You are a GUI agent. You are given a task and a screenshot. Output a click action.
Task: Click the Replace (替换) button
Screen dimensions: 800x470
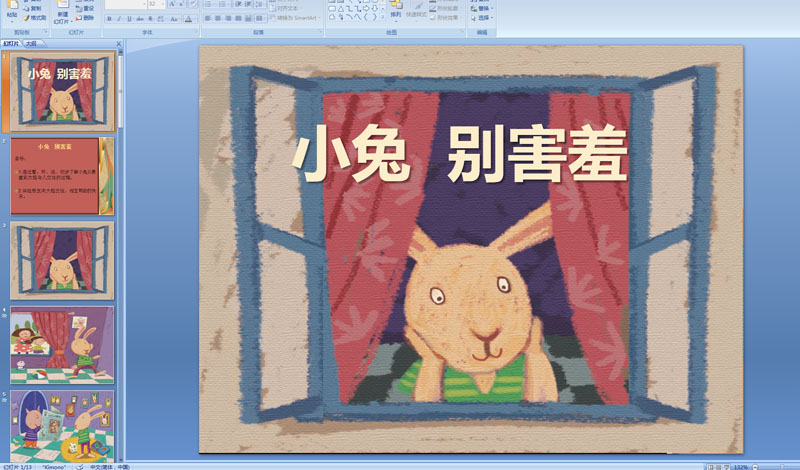coord(482,9)
